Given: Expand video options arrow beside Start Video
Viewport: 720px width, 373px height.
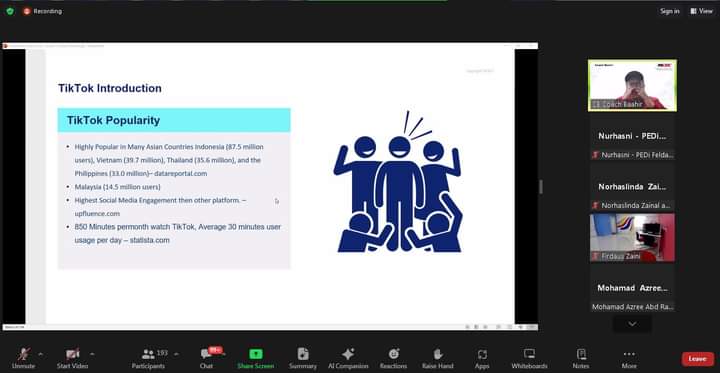Looking at the screenshot, I should [x=92, y=354].
